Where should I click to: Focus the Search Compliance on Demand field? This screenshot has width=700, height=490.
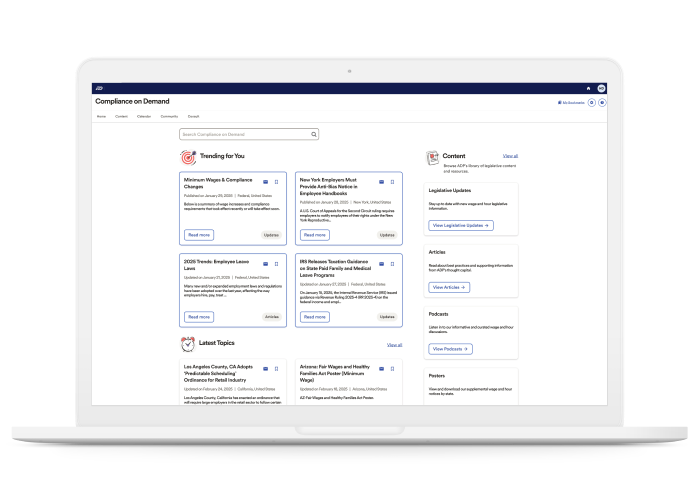coord(243,133)
